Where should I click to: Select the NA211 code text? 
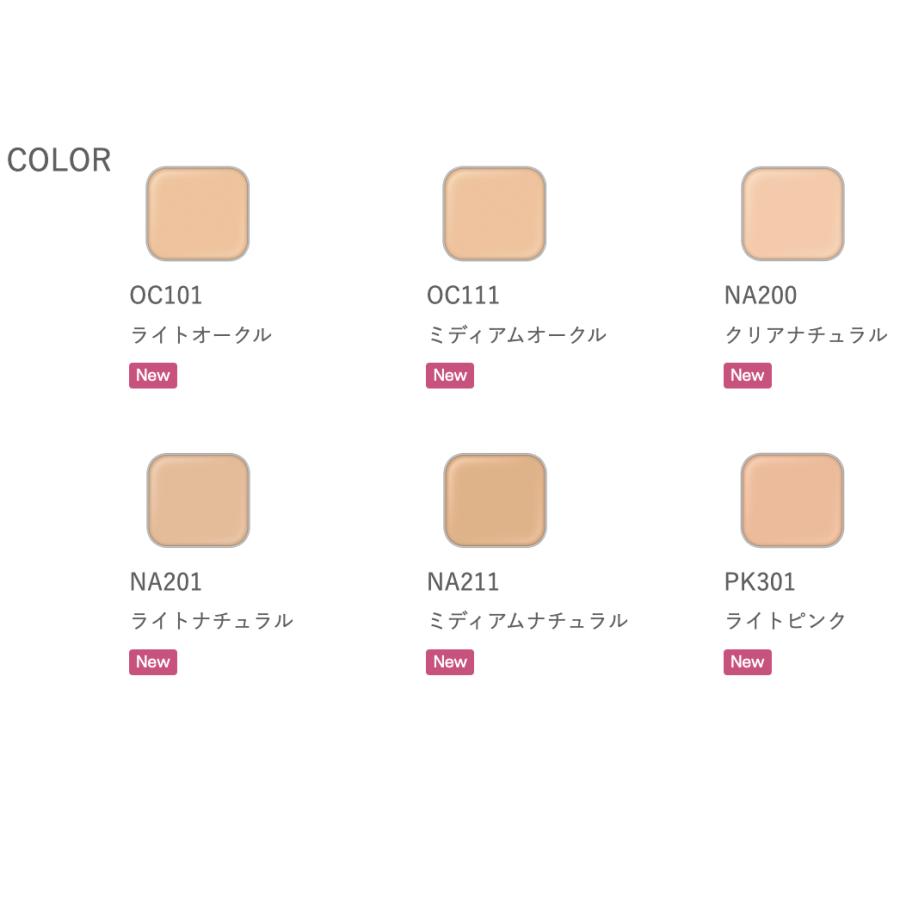(463, 582)
